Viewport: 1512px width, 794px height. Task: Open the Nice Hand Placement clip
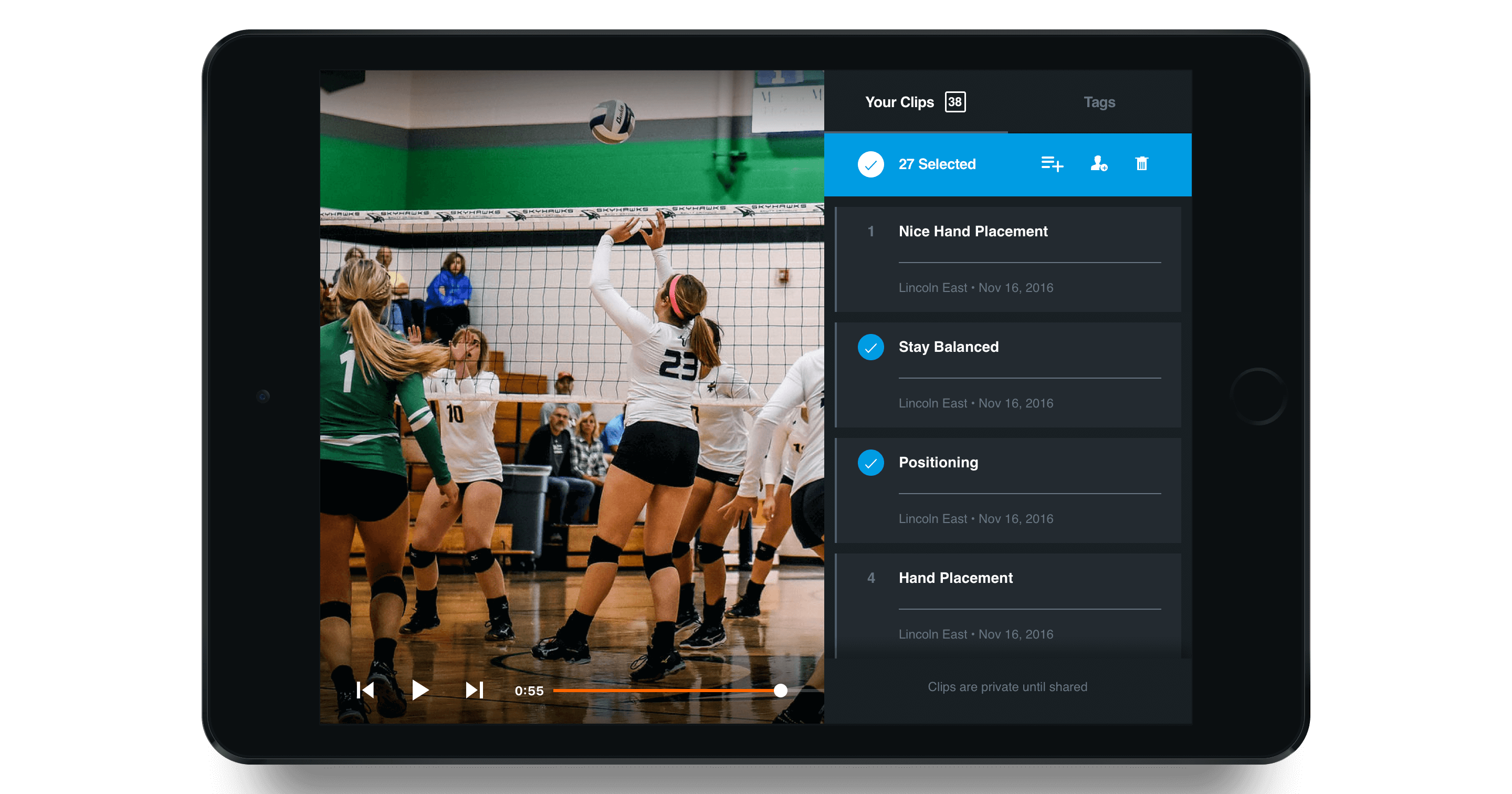(973, 232)
